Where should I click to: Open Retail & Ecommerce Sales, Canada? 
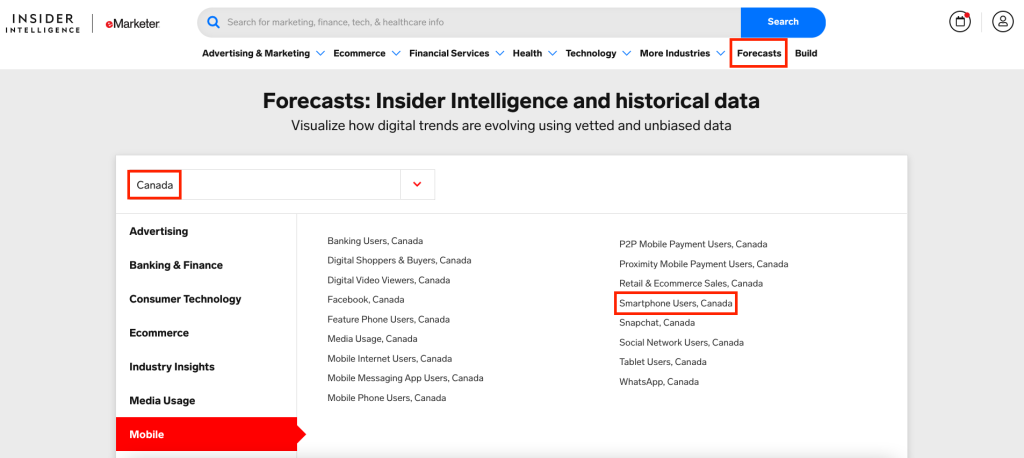click(x=691, y=284)
